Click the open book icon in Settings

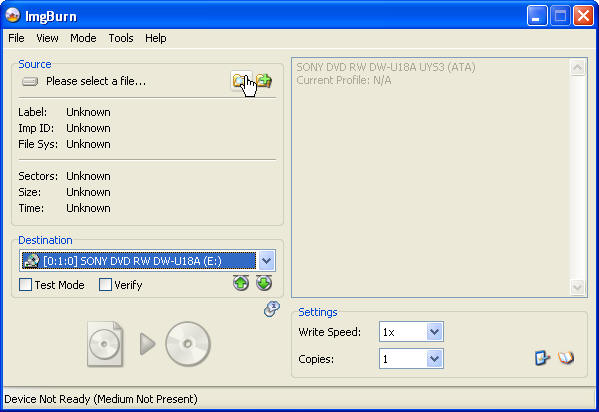[566, 358]
